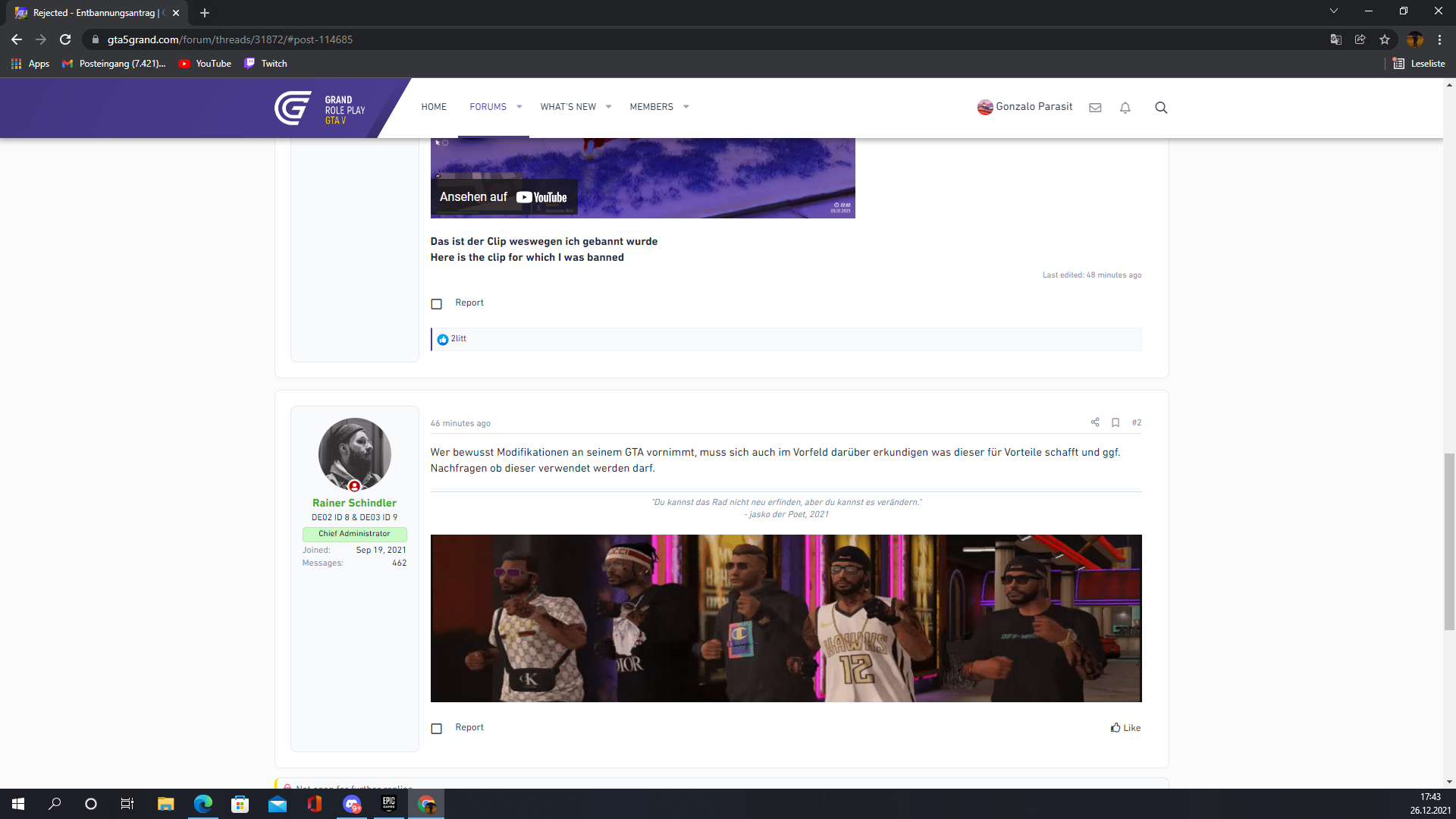
Task: Click the browser address bar URL
Action: 230,39
